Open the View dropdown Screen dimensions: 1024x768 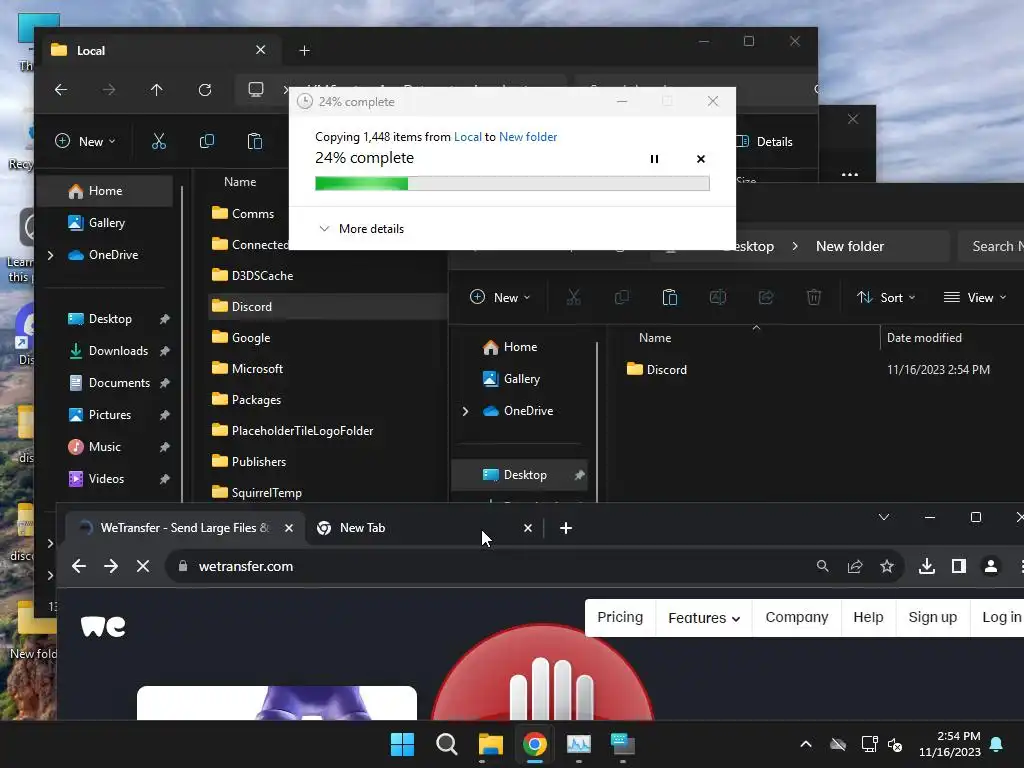click(975, 297)
